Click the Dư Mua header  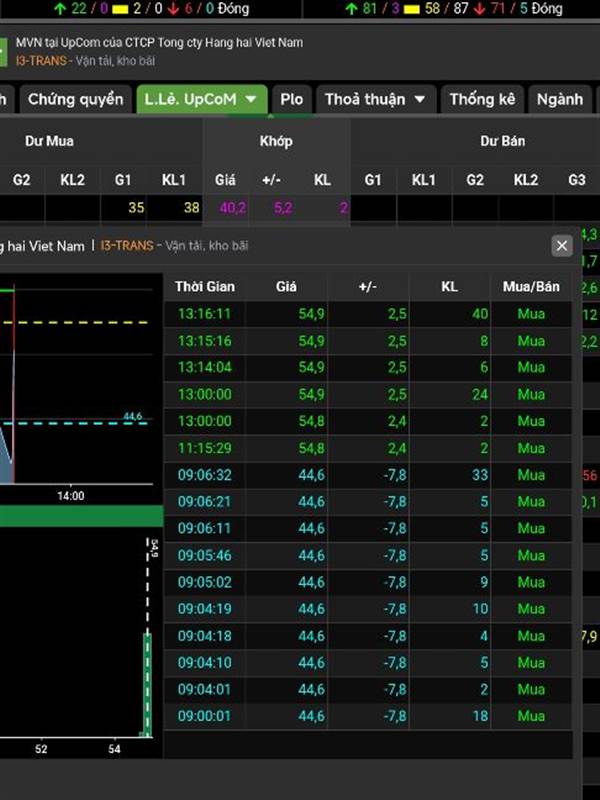[x=49, y=141]
